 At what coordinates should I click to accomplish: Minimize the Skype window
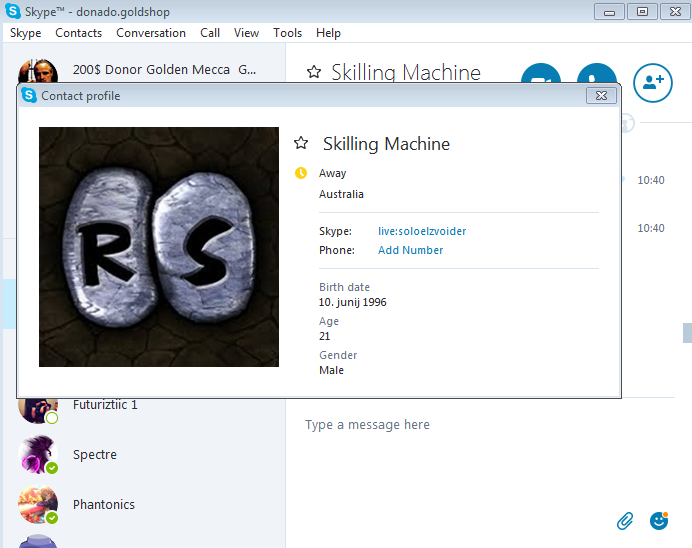(x=609, y=12)
